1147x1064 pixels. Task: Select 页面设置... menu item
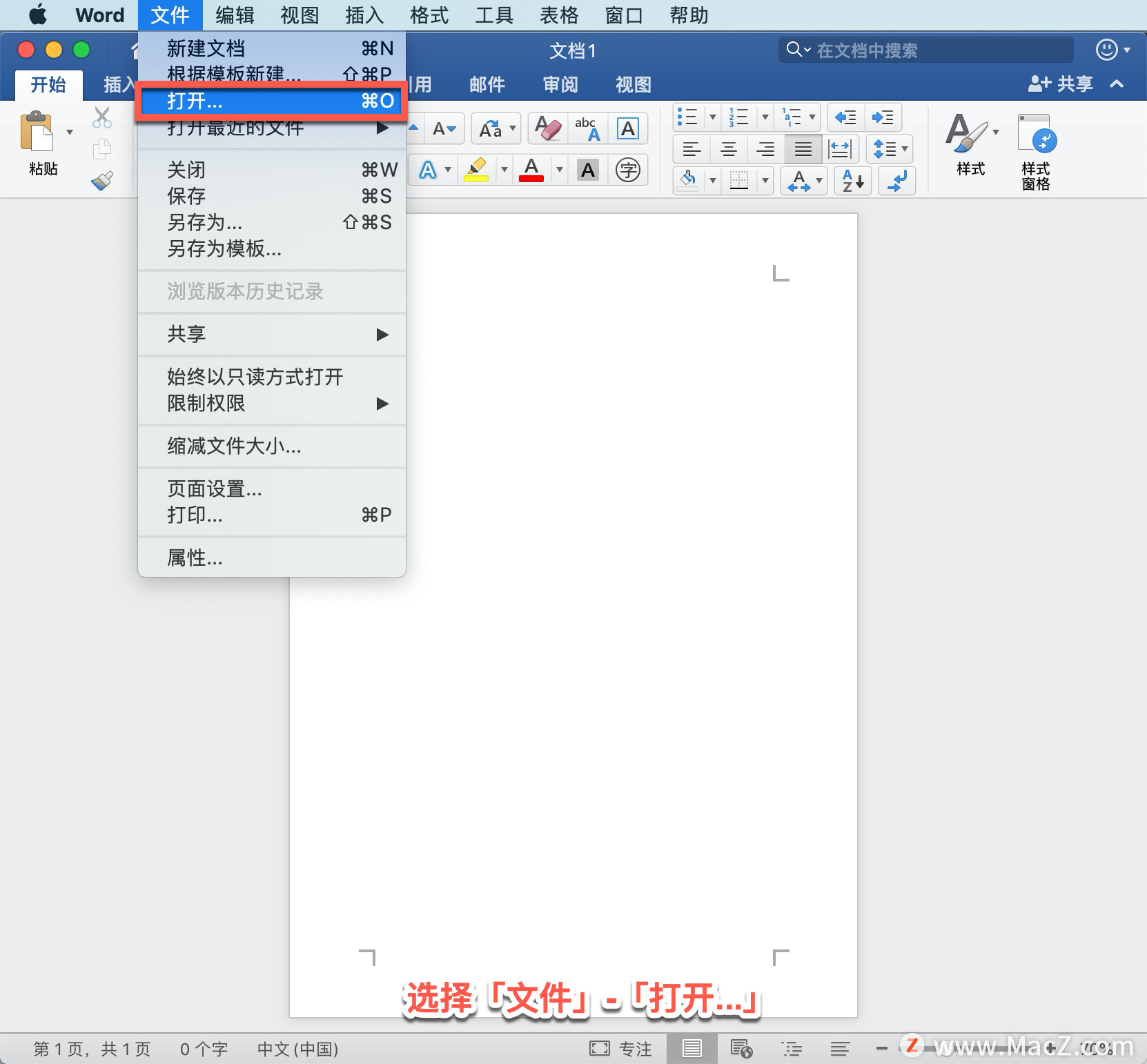click(x=272, y=489)
